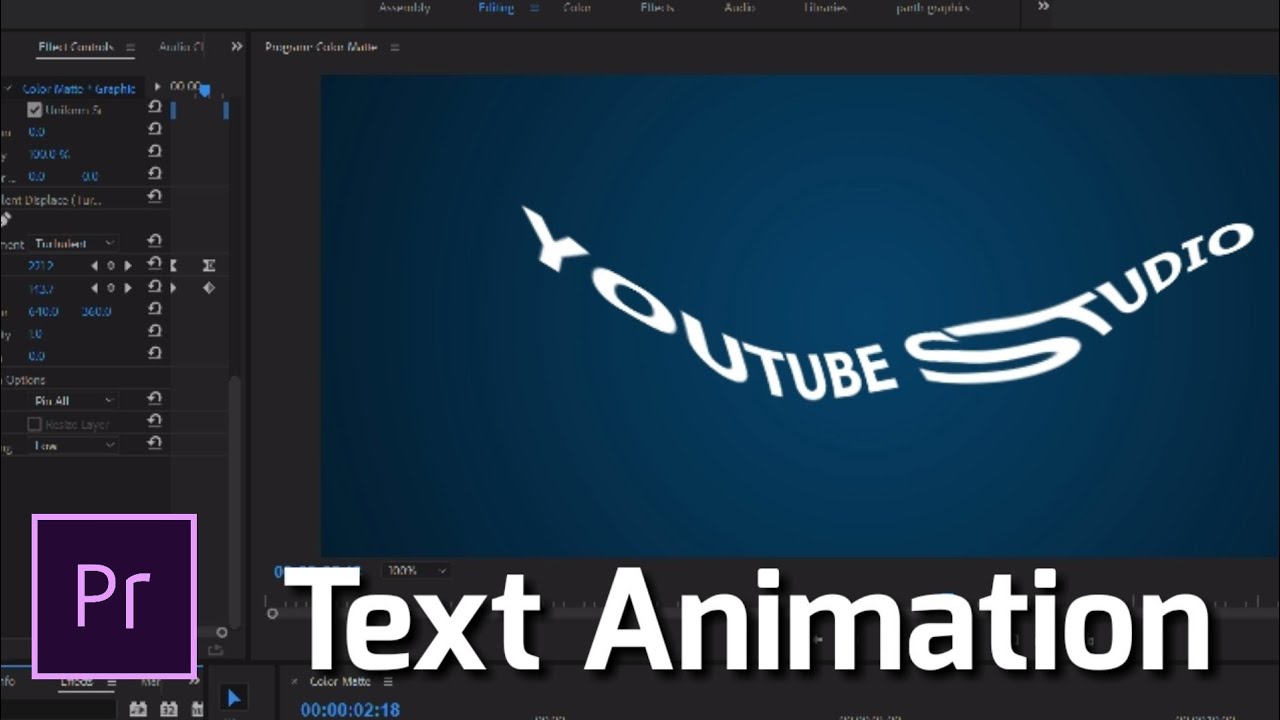Toggle the Effect Controls timeline view arrow
Image resolution: width=1280 pixels, height=720 pixels.
pyautogui.click(x=158, y=88)
